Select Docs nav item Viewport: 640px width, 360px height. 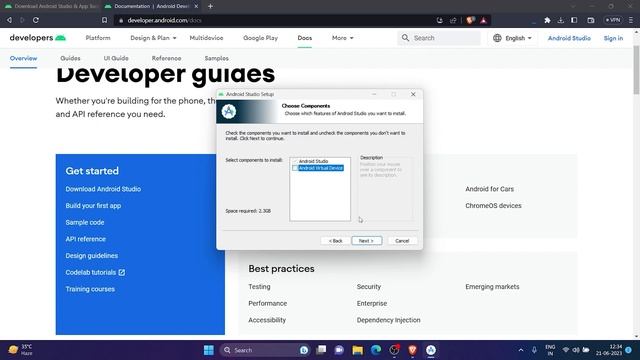[x=304, y=38]
